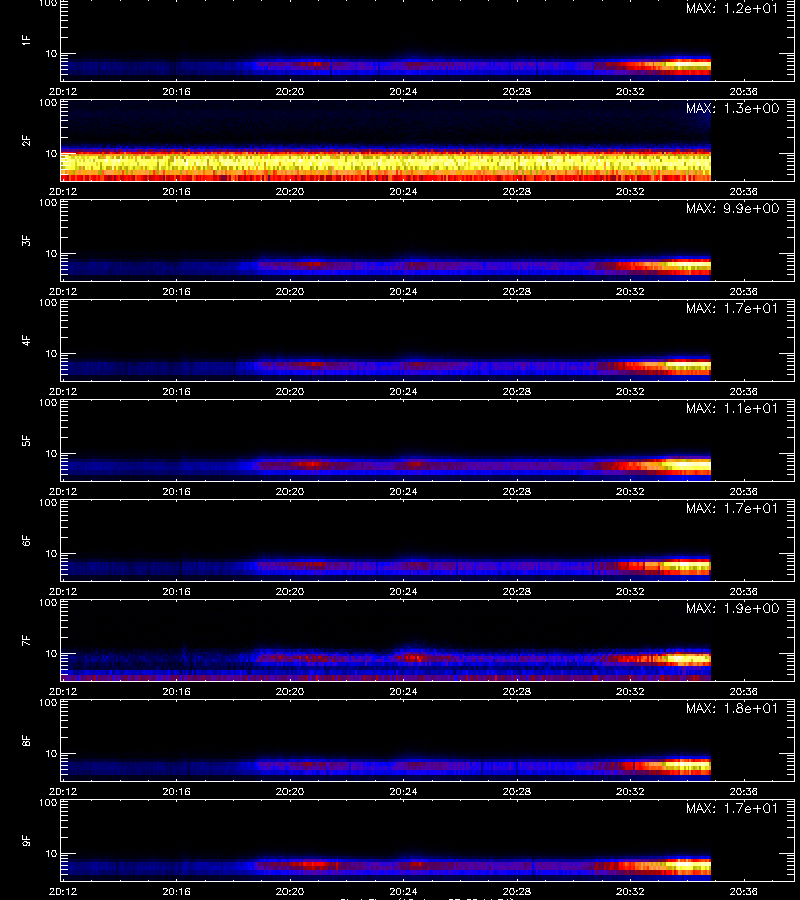
Task: Click the yellow saturated band in the 2F spectrogram
Action: click(386, 163)
